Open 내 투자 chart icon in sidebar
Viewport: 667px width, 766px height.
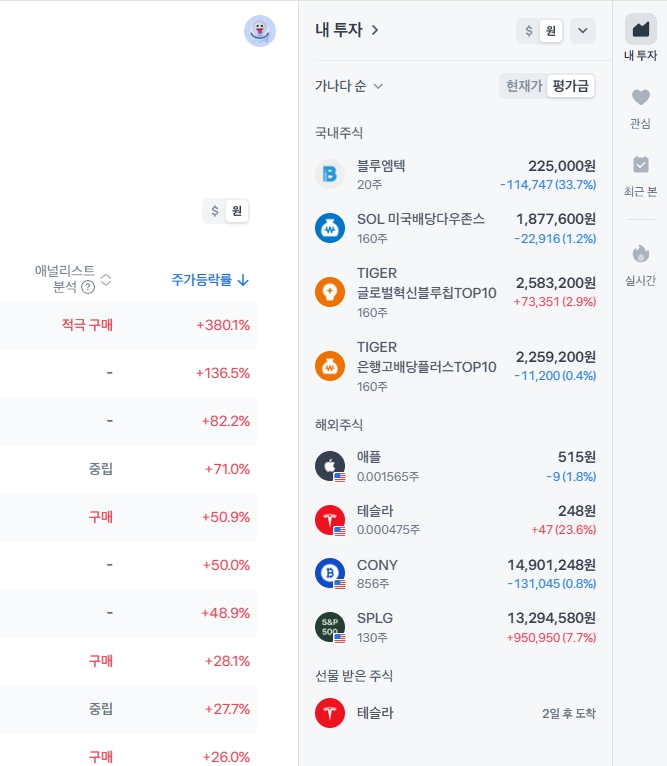pos(641,29)
